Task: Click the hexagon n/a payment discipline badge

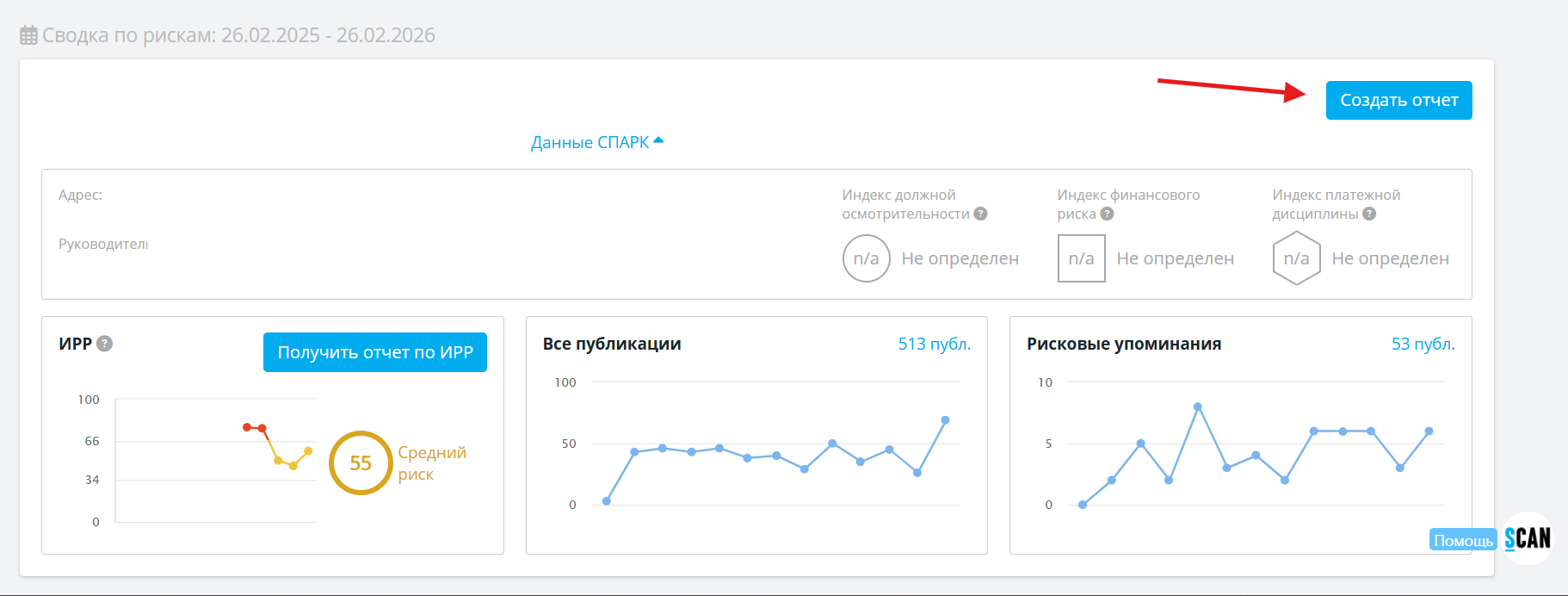Action: pyautogui.click(x=1296, y=258)
